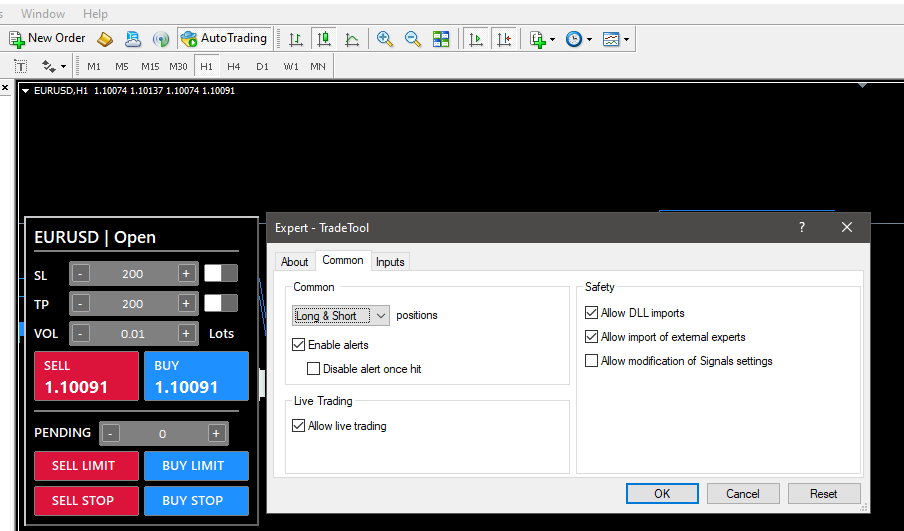Image resolution: width=904 pixels, height=531 pixels.
Task: Open the Window menu
Action: point(43,13)
